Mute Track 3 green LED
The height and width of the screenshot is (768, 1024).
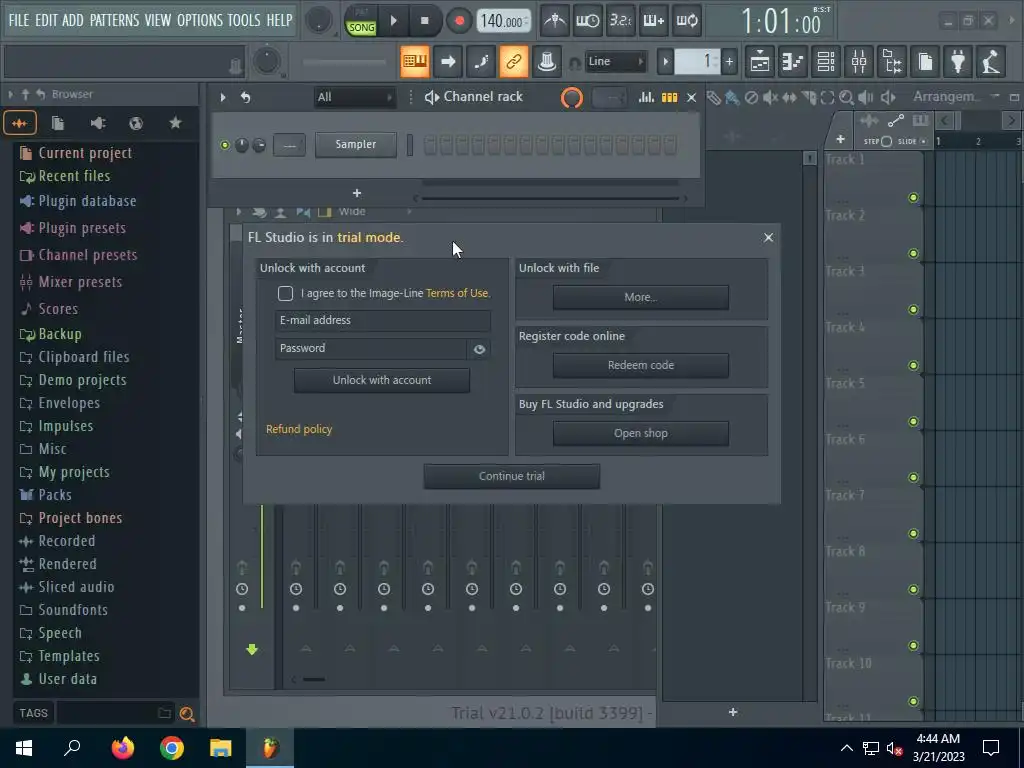(x=914, y=310)
